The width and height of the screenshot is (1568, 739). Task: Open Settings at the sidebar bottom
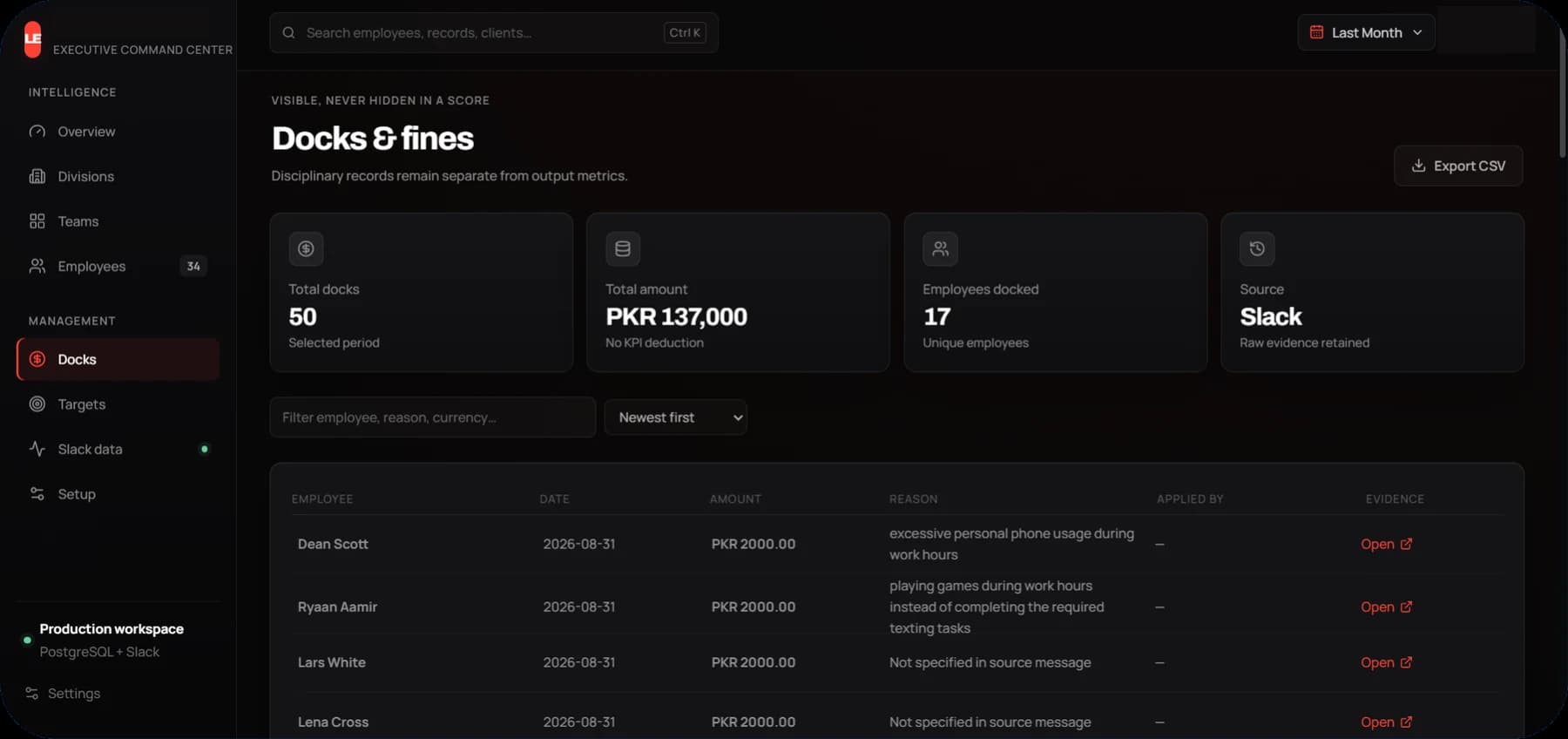64,694
